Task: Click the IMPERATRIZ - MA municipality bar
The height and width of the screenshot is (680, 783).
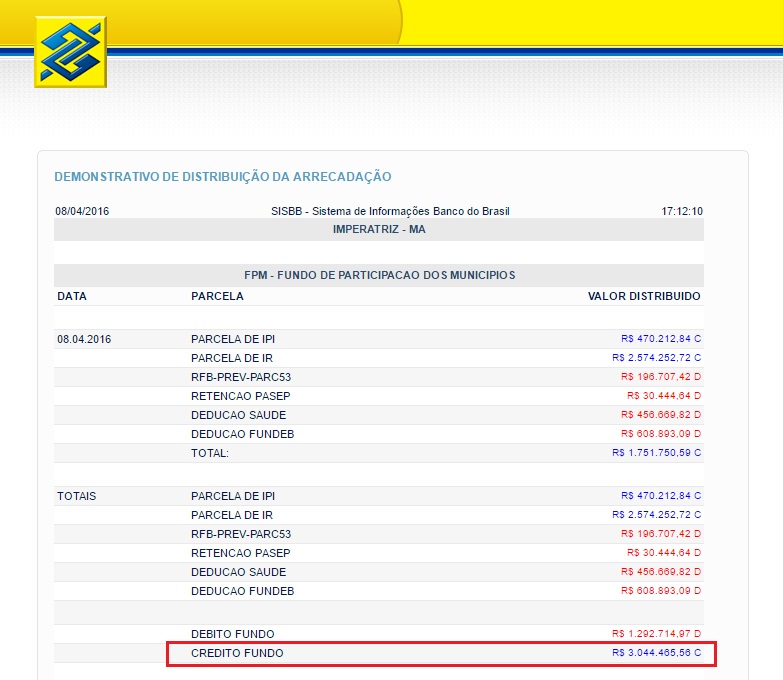Action: click(378, 229)
